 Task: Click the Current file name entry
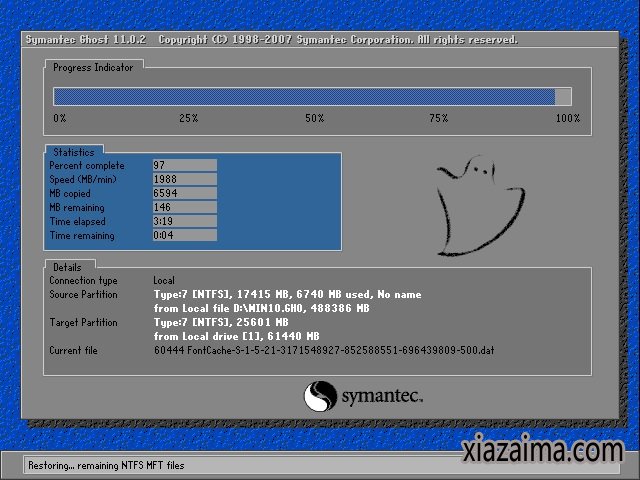(x=323, y=351)
